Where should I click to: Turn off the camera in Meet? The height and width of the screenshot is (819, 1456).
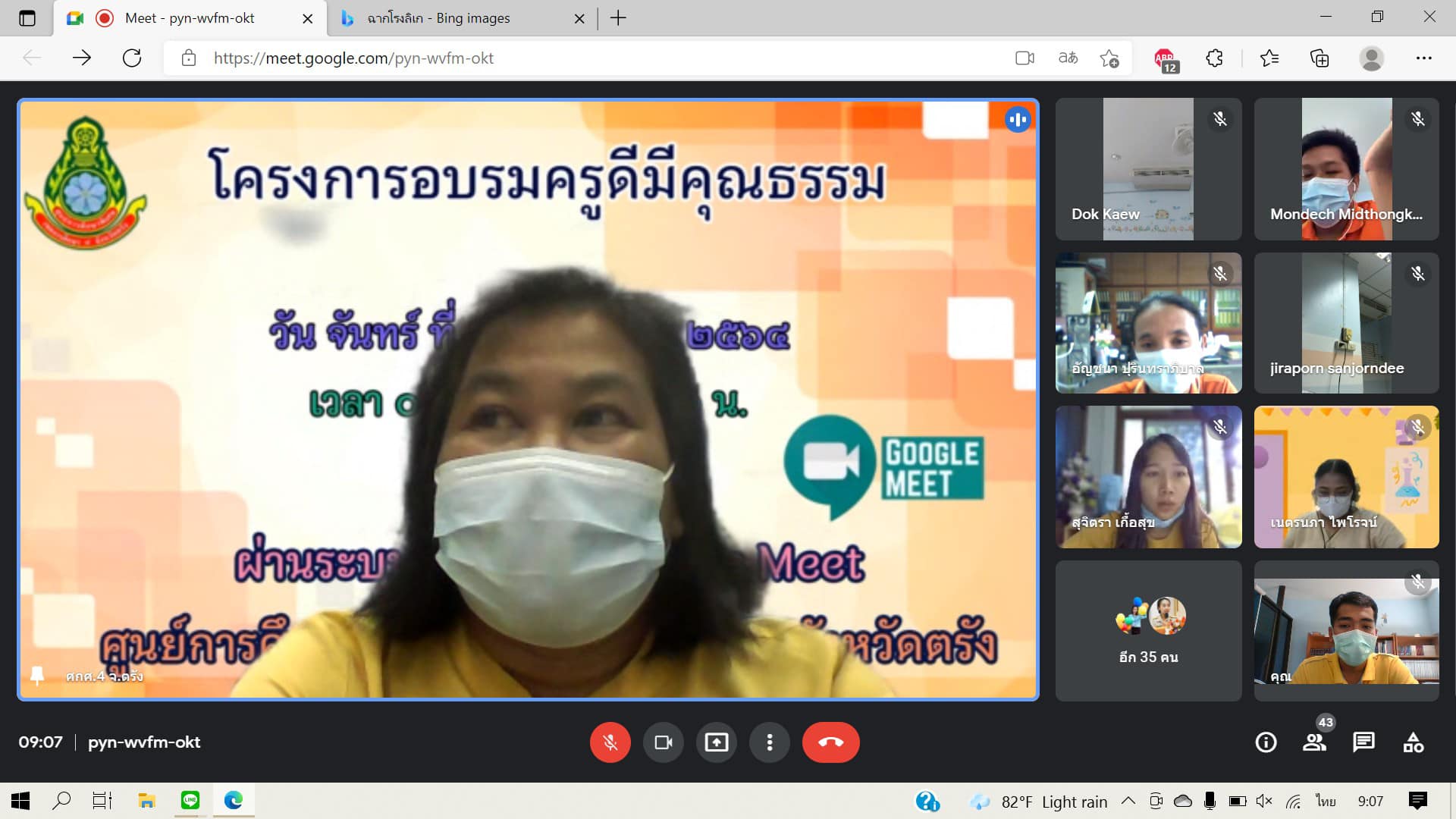point(663,742)
